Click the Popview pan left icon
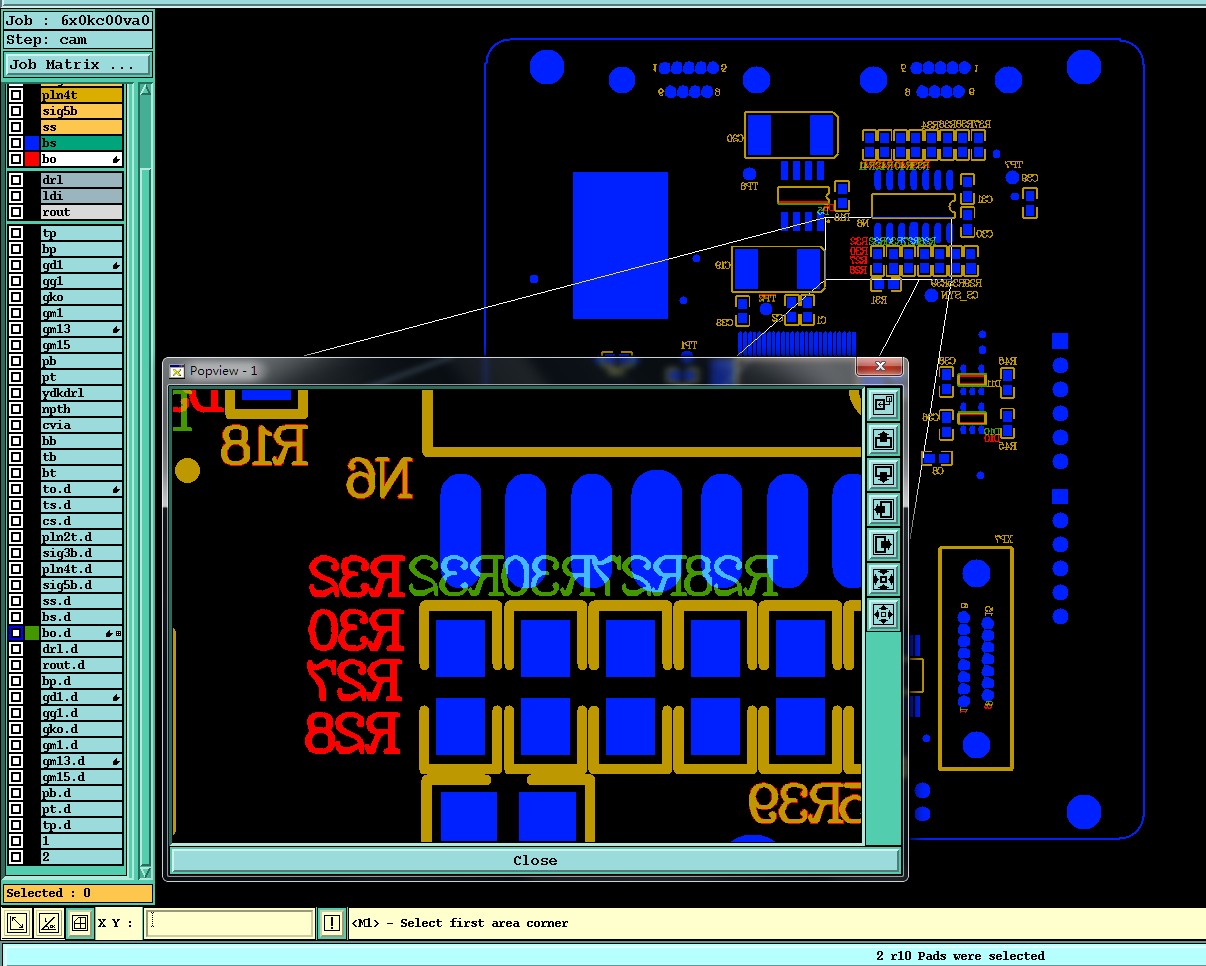This screenshot has height=966, width=1206. click(x=883, y=509)
